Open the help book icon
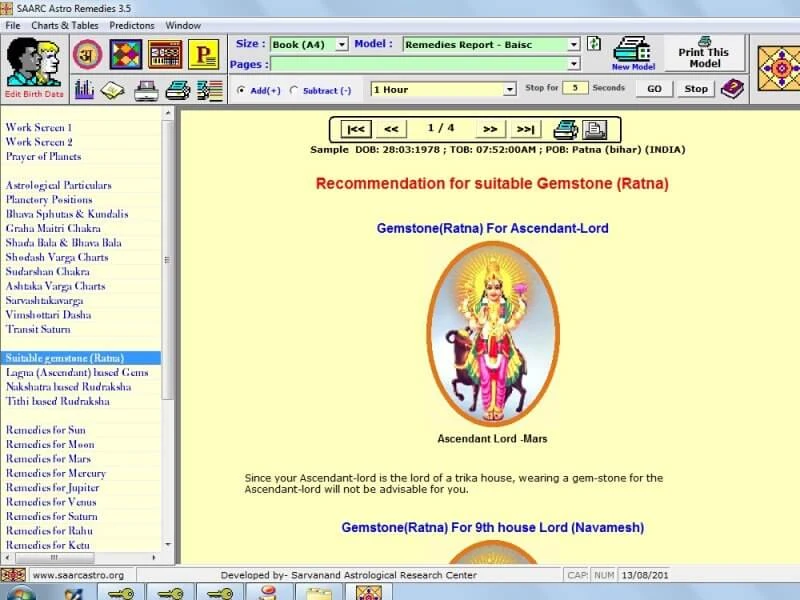The image size is (800, 600). click(732, 89)
